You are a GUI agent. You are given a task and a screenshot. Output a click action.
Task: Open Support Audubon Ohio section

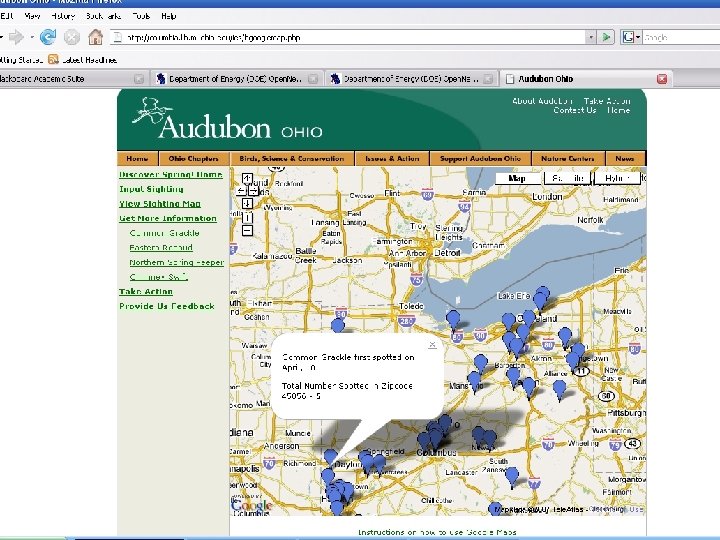(480, 158)
